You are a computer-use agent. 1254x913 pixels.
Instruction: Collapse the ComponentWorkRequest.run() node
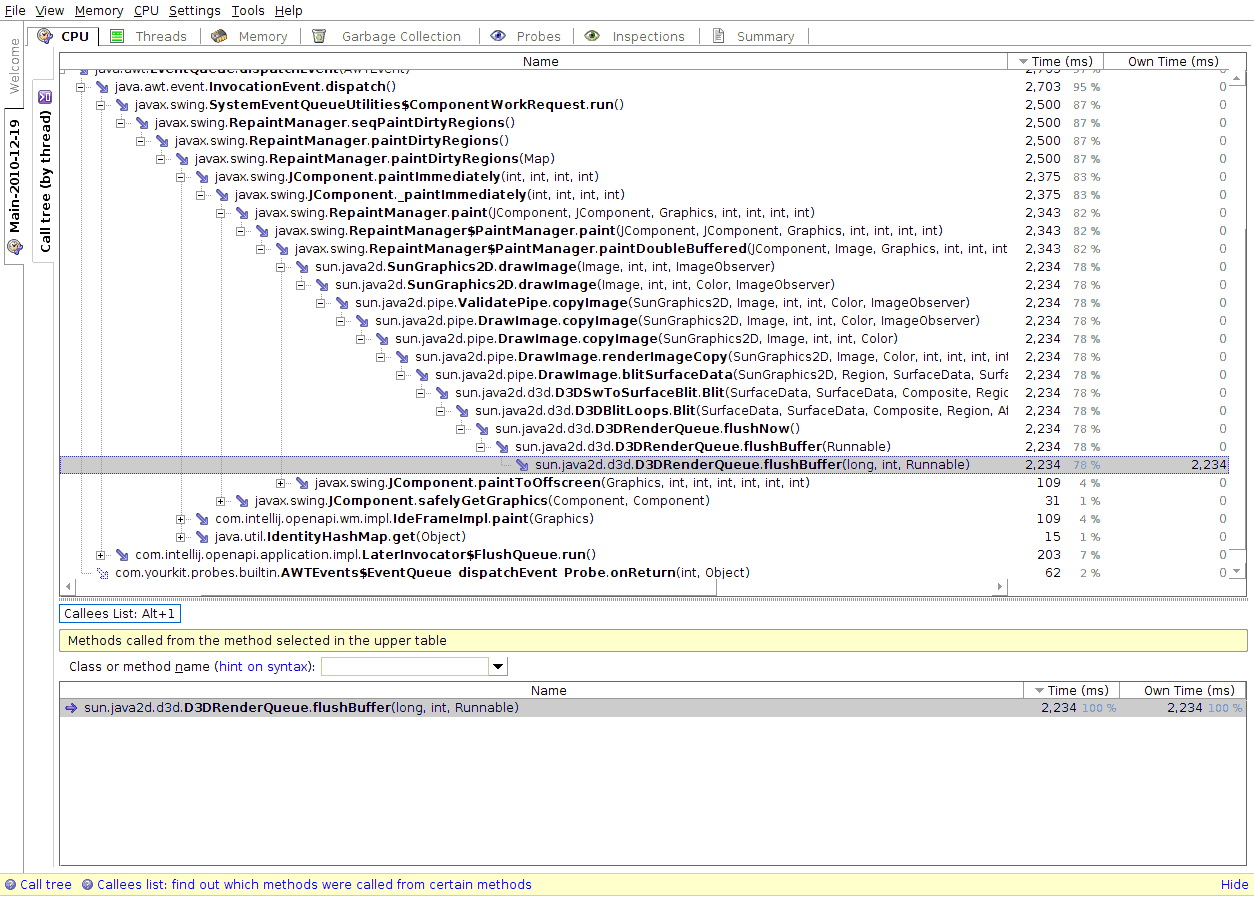(101, 105)
